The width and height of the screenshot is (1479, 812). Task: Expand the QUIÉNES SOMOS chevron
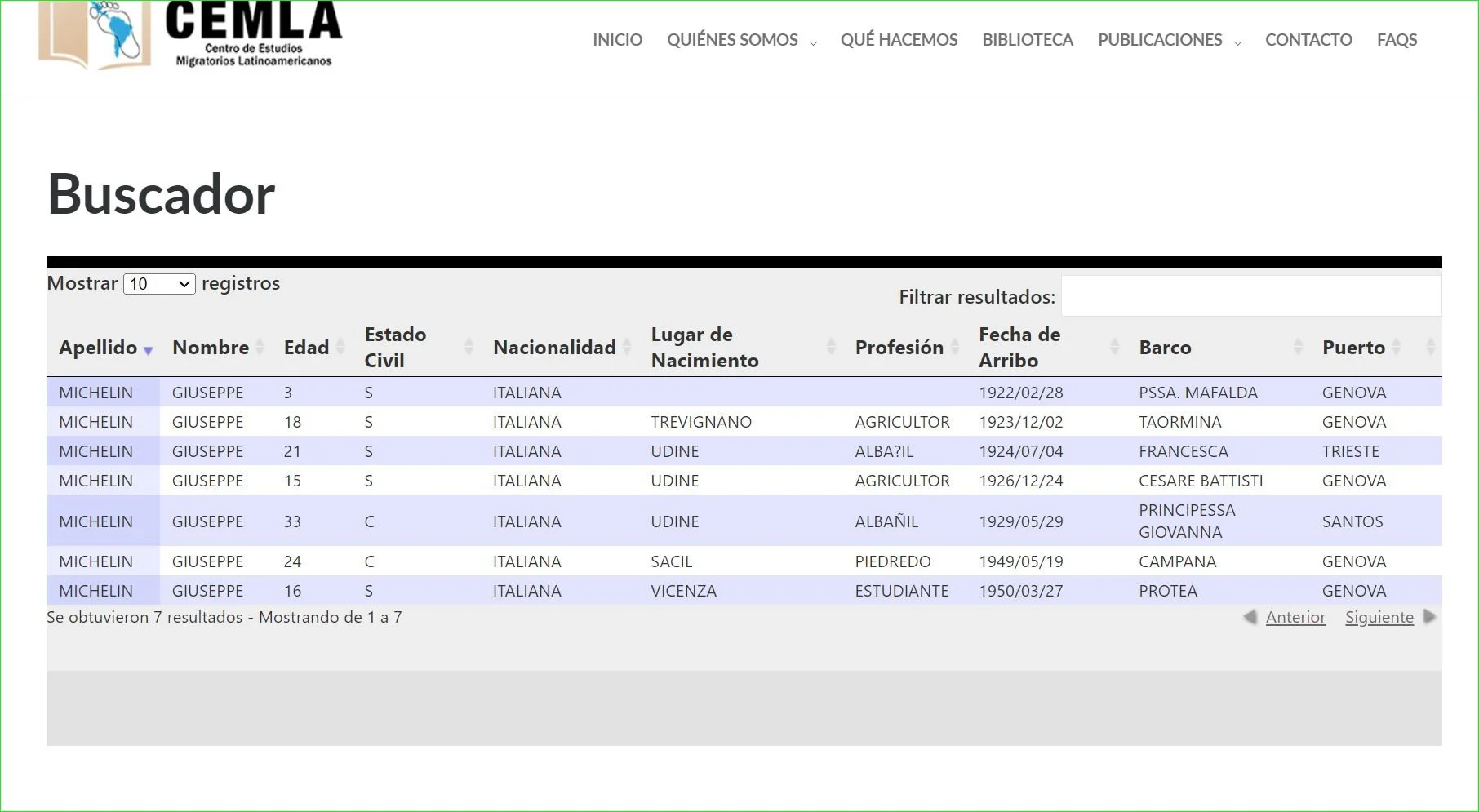(813, 43)
